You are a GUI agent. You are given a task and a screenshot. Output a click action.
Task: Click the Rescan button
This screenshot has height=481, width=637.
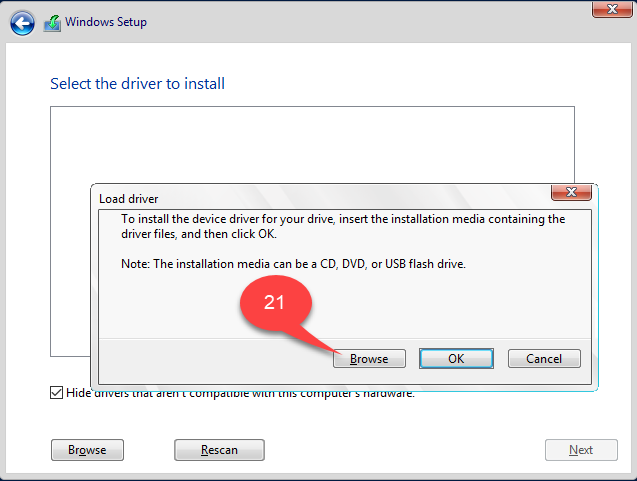pyautogui.click(x=219, y=450)
